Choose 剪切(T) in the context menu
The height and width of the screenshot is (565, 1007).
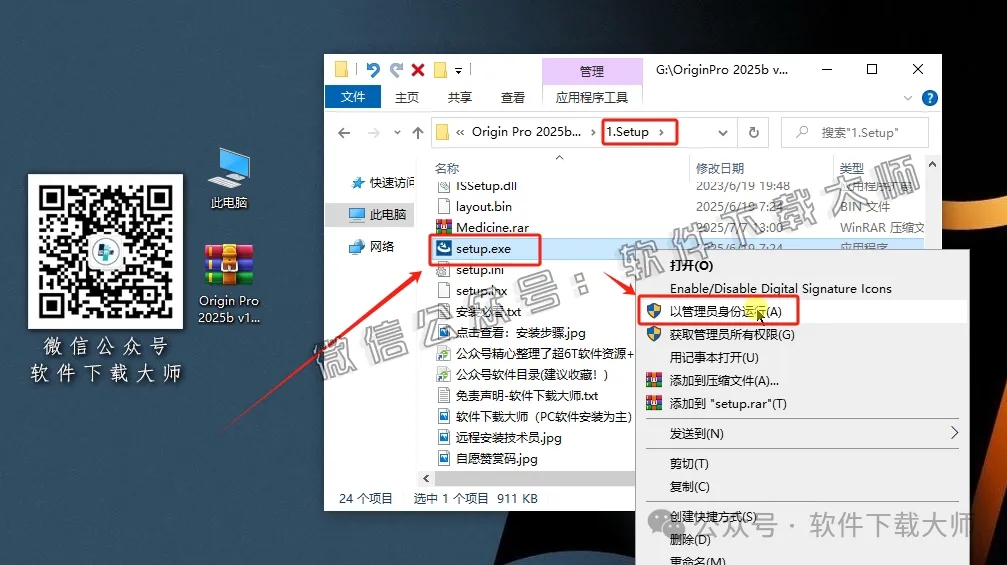[x=688, y=464]
